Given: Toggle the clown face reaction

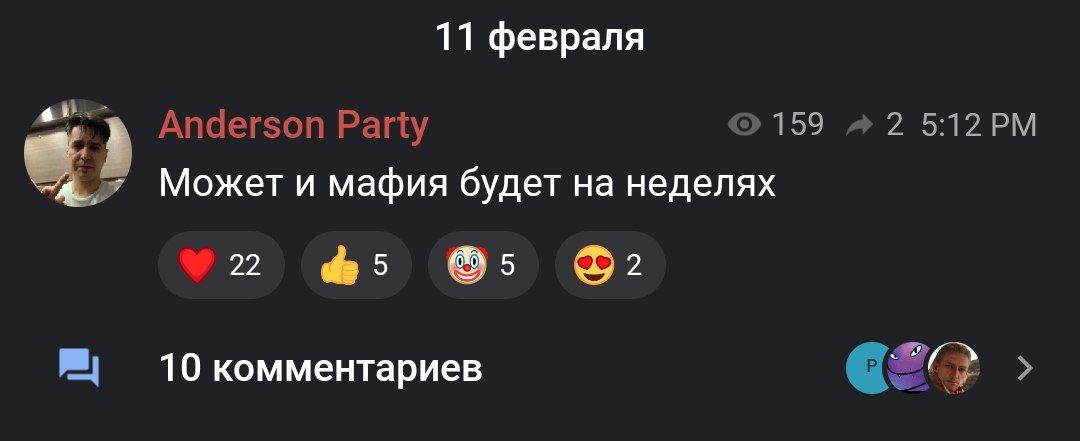Looking at the screenshot, I should tap(483, 265).
